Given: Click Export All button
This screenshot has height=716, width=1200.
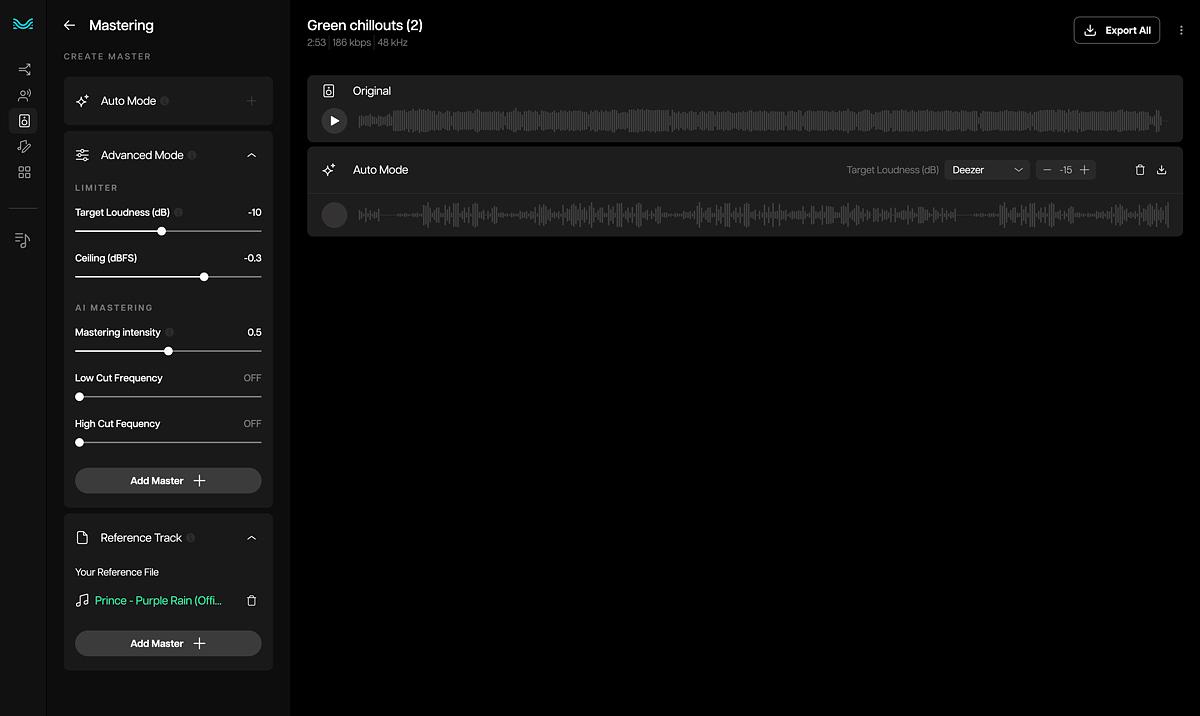Looking at the screenshot, I should pyautogui.click(x=1116, y=31).
